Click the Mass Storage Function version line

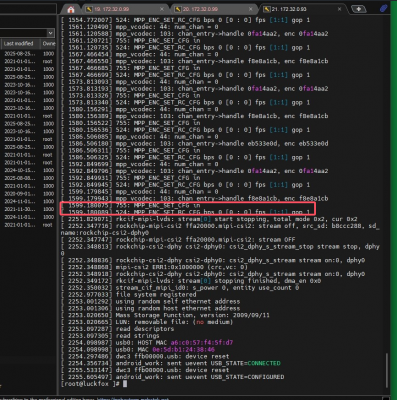tap(165, 315)
